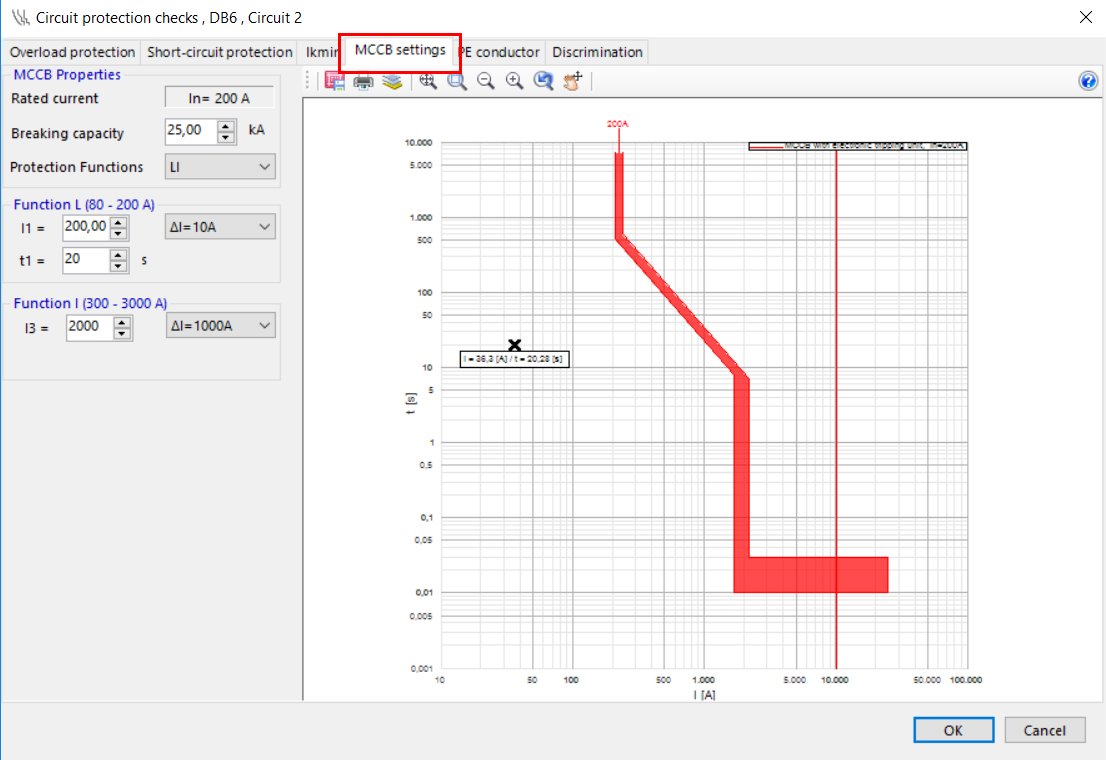Click the save chart image icon

coord(335,82)
